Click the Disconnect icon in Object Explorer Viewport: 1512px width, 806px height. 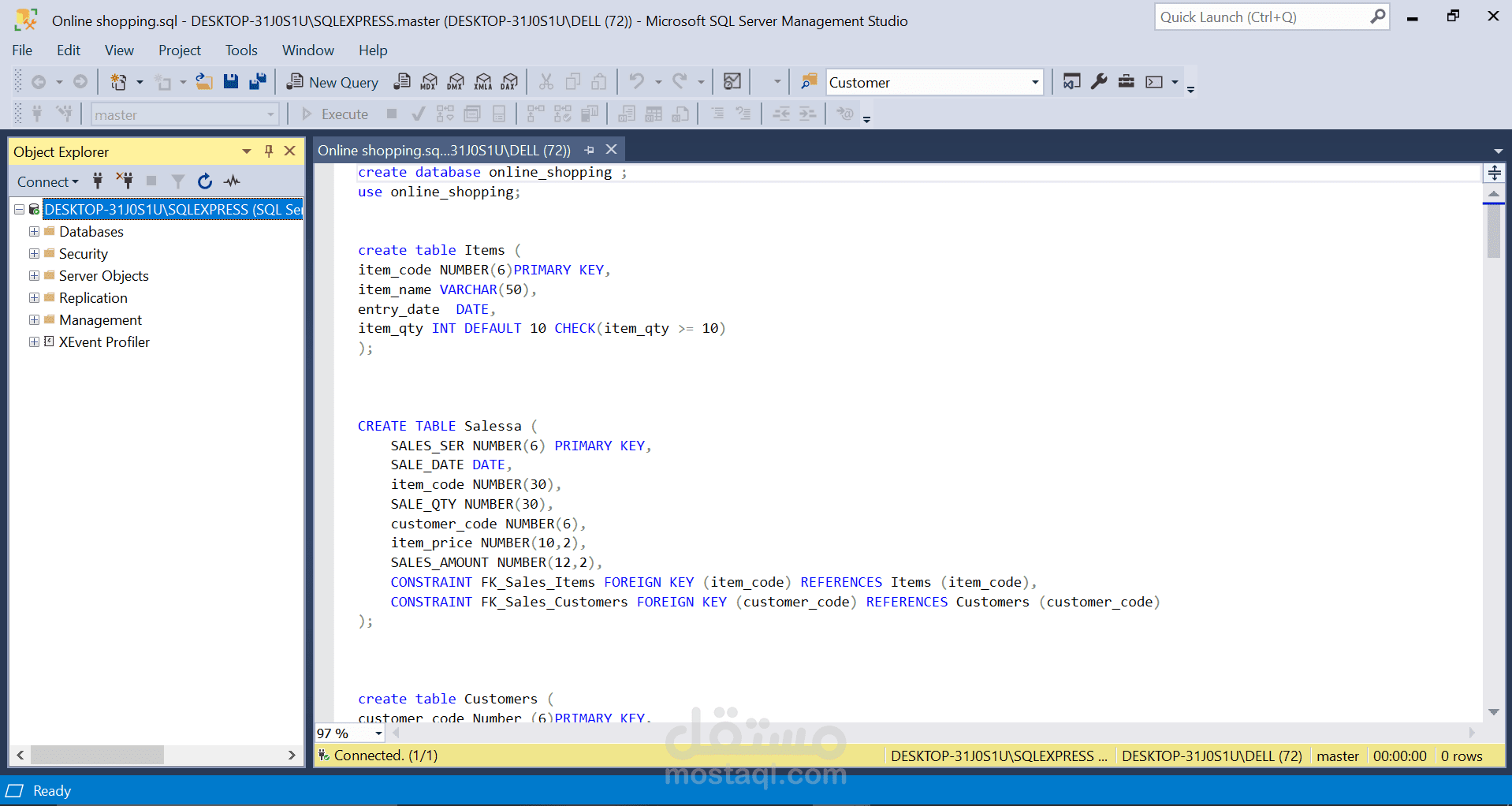[x=125, y=181]
